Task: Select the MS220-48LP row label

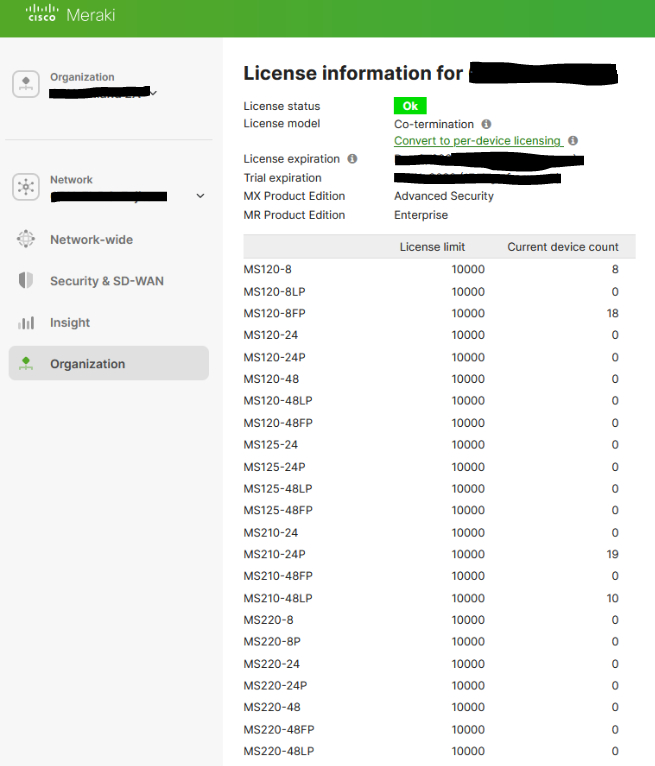Action: 279,751
